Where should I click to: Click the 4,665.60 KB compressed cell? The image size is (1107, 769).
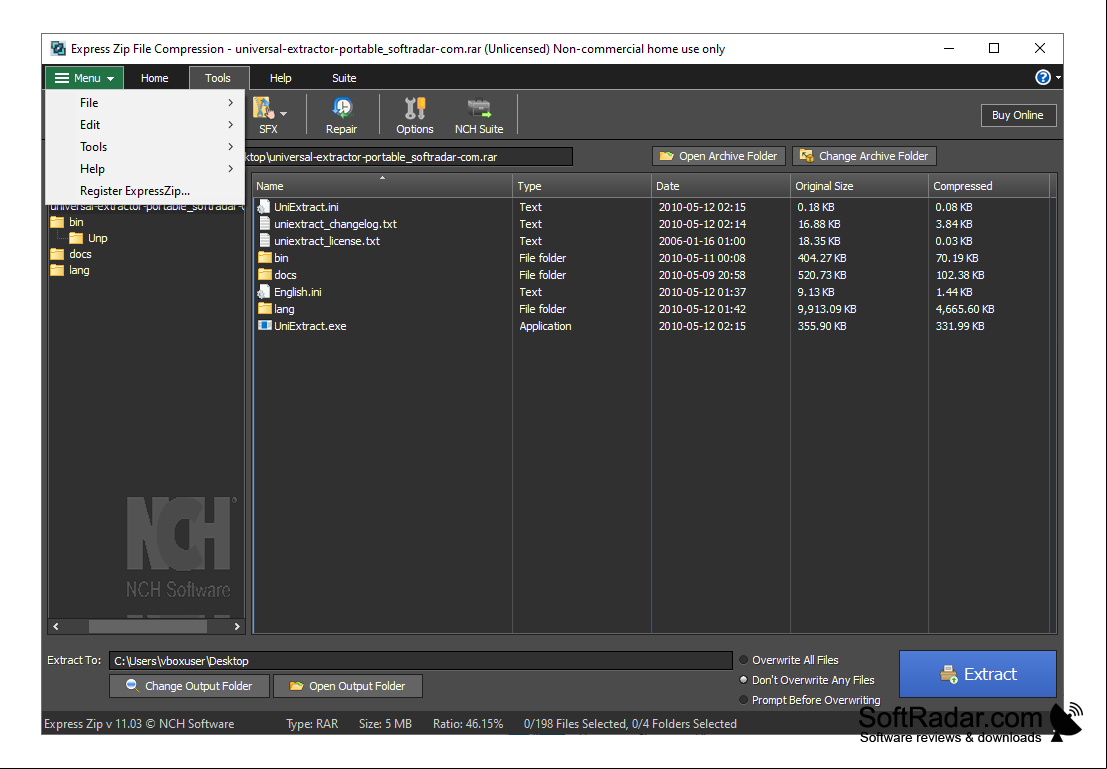coord(964,309)
